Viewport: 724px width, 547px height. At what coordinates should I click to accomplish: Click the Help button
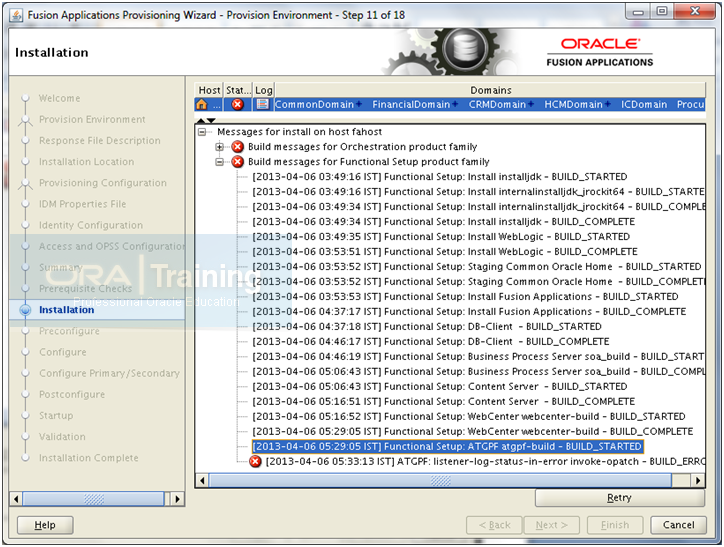tap(45, 525)
